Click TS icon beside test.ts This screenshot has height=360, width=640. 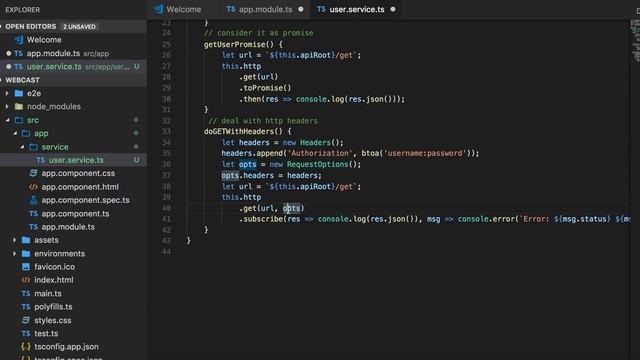[26, 333]
